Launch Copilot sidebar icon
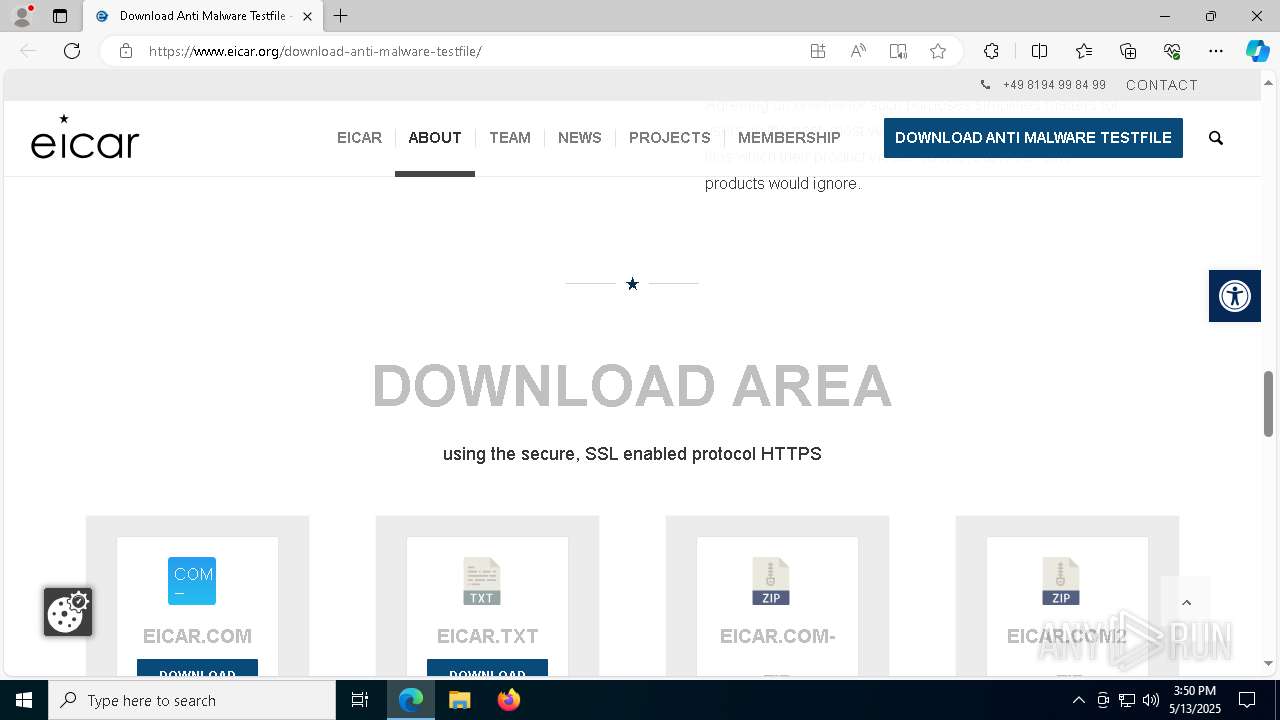The width and height of the screenshot is (1280, 720). point(1257,51)
